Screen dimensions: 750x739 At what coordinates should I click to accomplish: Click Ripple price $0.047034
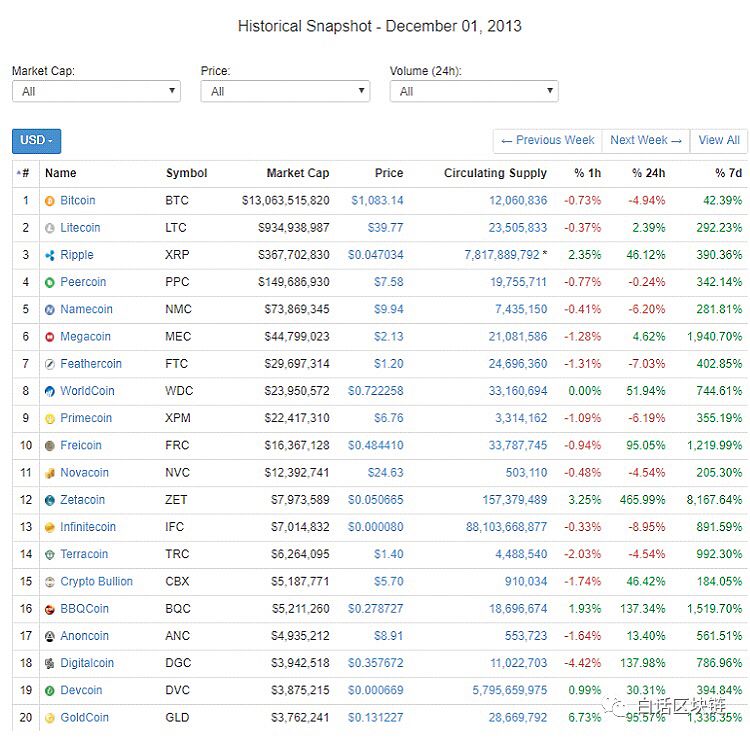pos(375,255)
